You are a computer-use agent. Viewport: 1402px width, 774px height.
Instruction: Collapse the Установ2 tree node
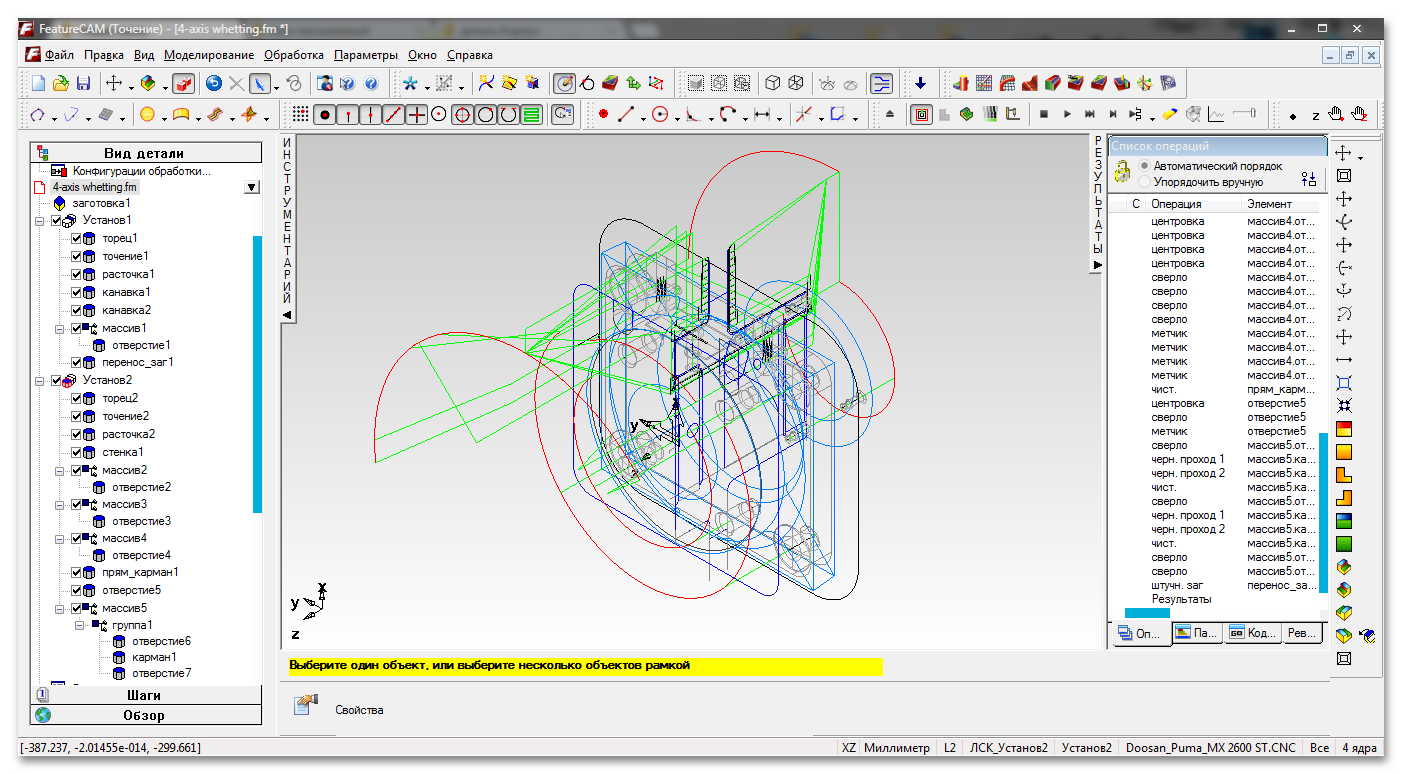point(41,380)
